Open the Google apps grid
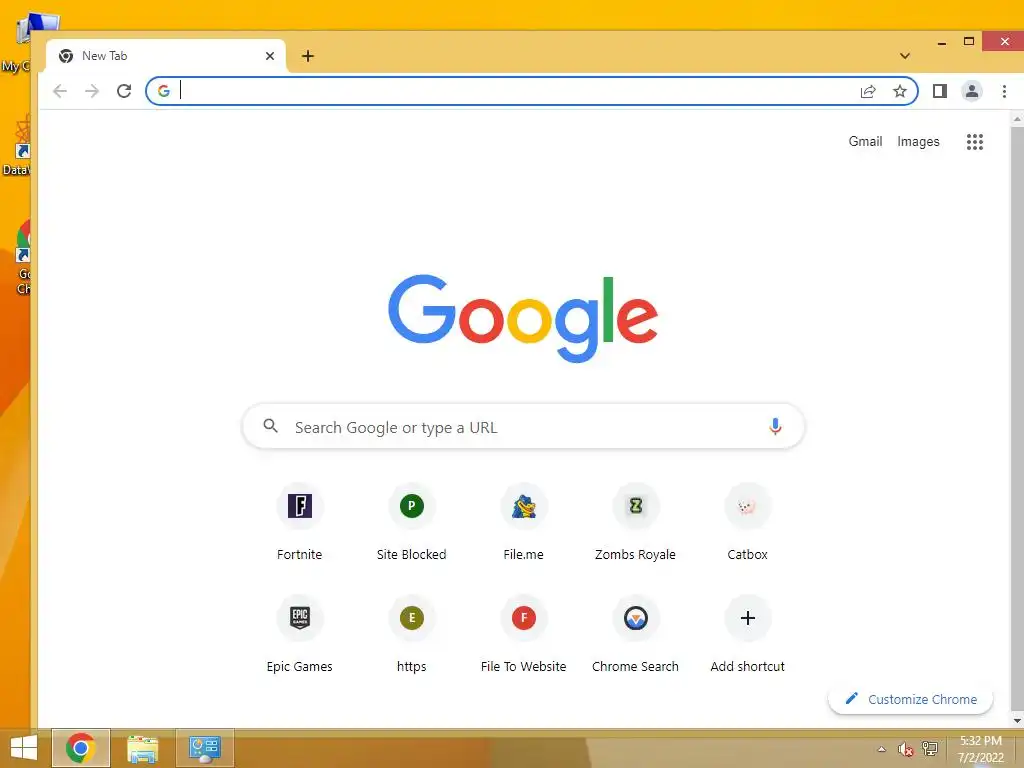 point(974,142)
